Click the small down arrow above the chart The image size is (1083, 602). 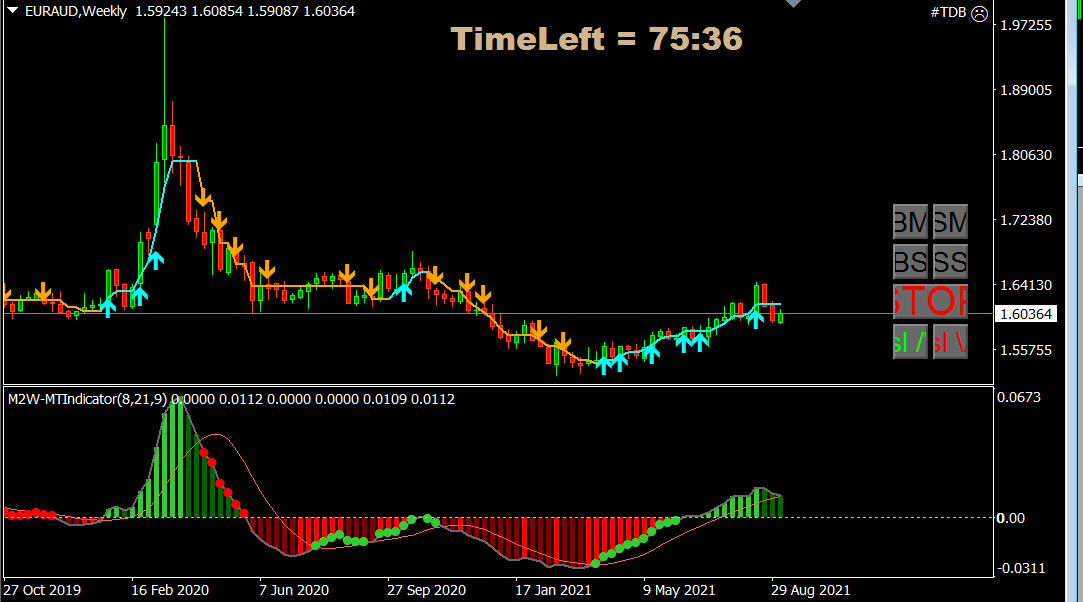(794, 5)
